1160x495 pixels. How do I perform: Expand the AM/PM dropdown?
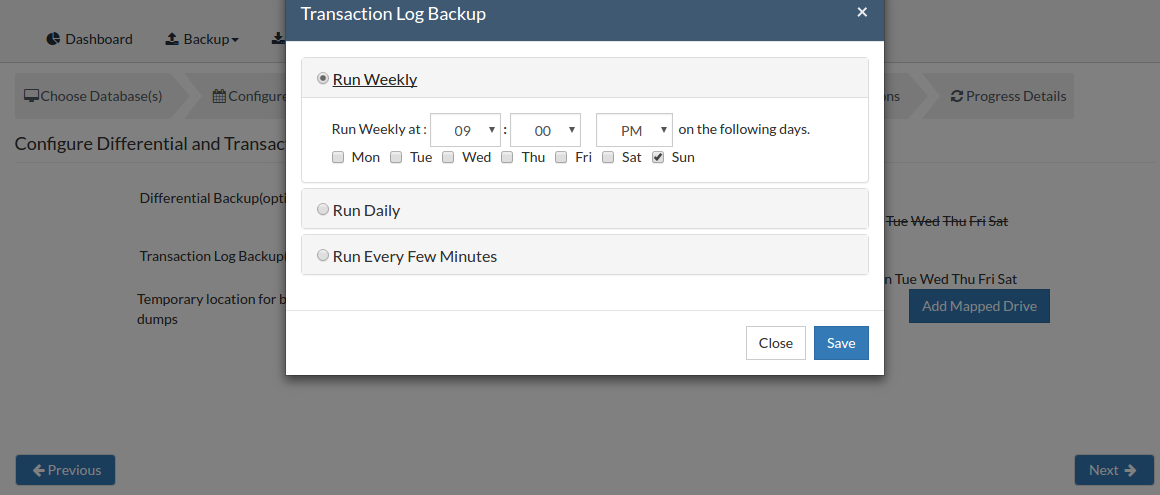tap(634, 130)
